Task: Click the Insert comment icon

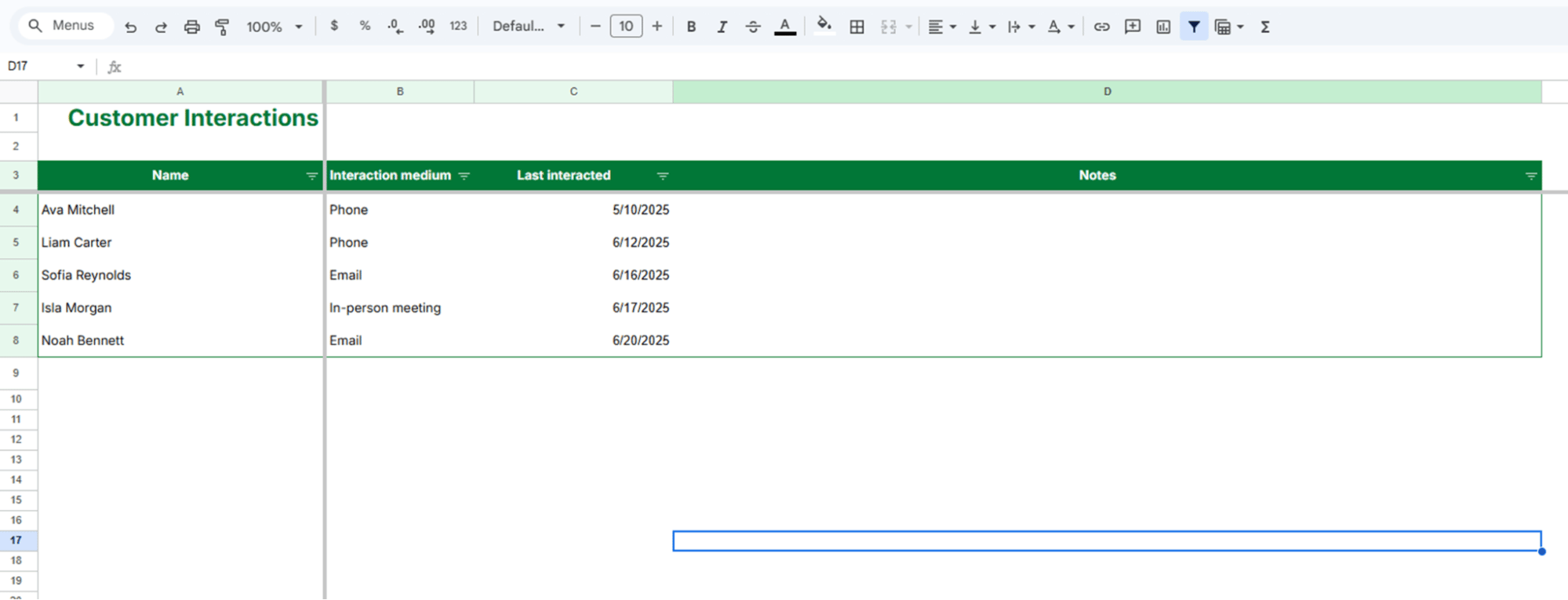Action: (1132, 27)
